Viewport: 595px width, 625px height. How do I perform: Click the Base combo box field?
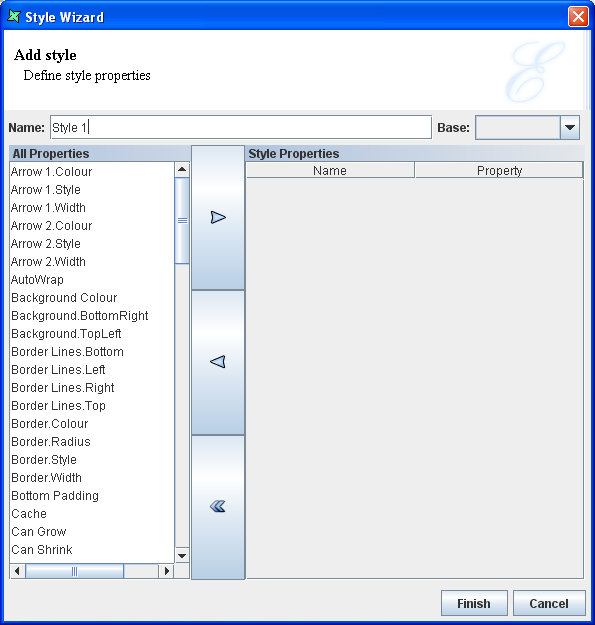click(518, 128)
